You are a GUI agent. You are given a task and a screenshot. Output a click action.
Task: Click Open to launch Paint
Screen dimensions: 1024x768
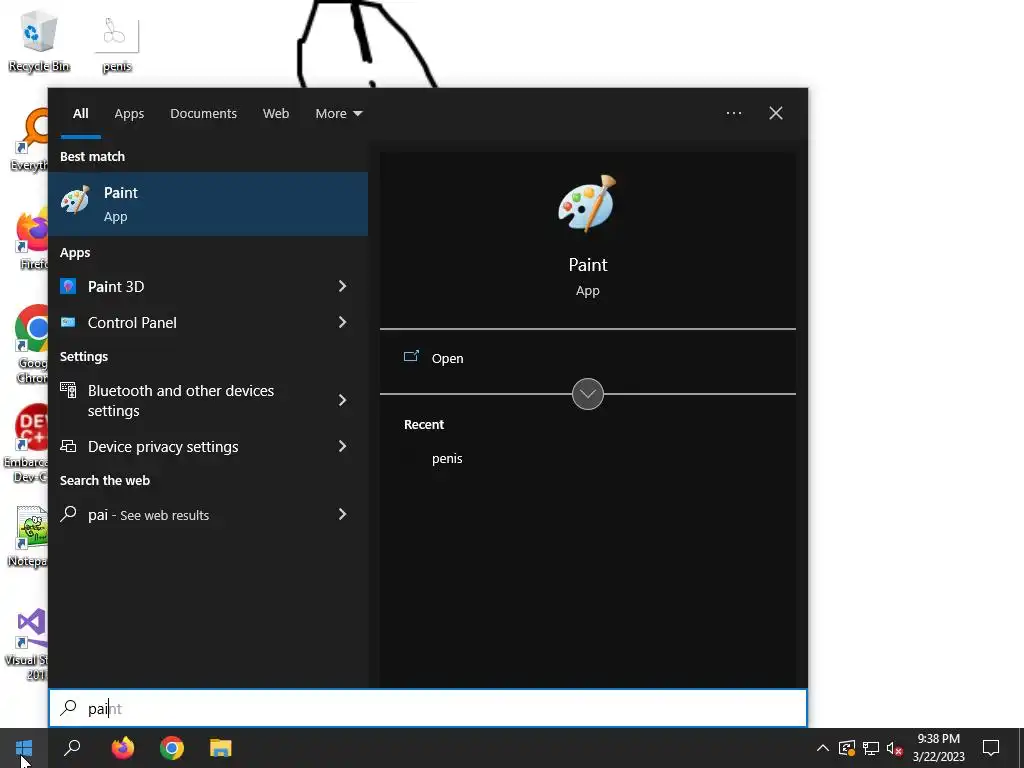[x=447, y=359]
